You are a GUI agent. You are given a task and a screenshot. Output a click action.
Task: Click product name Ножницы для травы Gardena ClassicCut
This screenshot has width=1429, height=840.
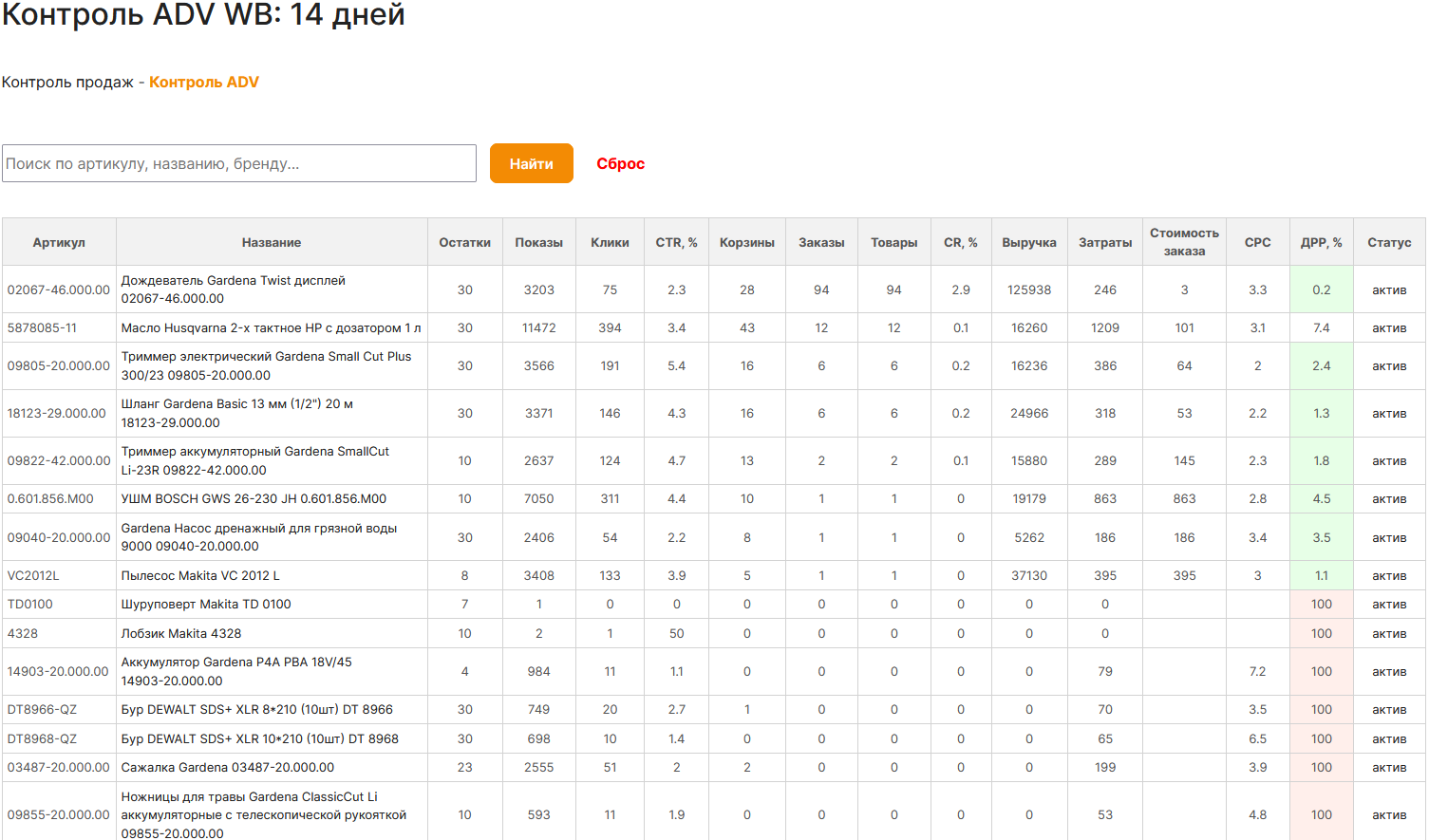(x=264, y=814)
